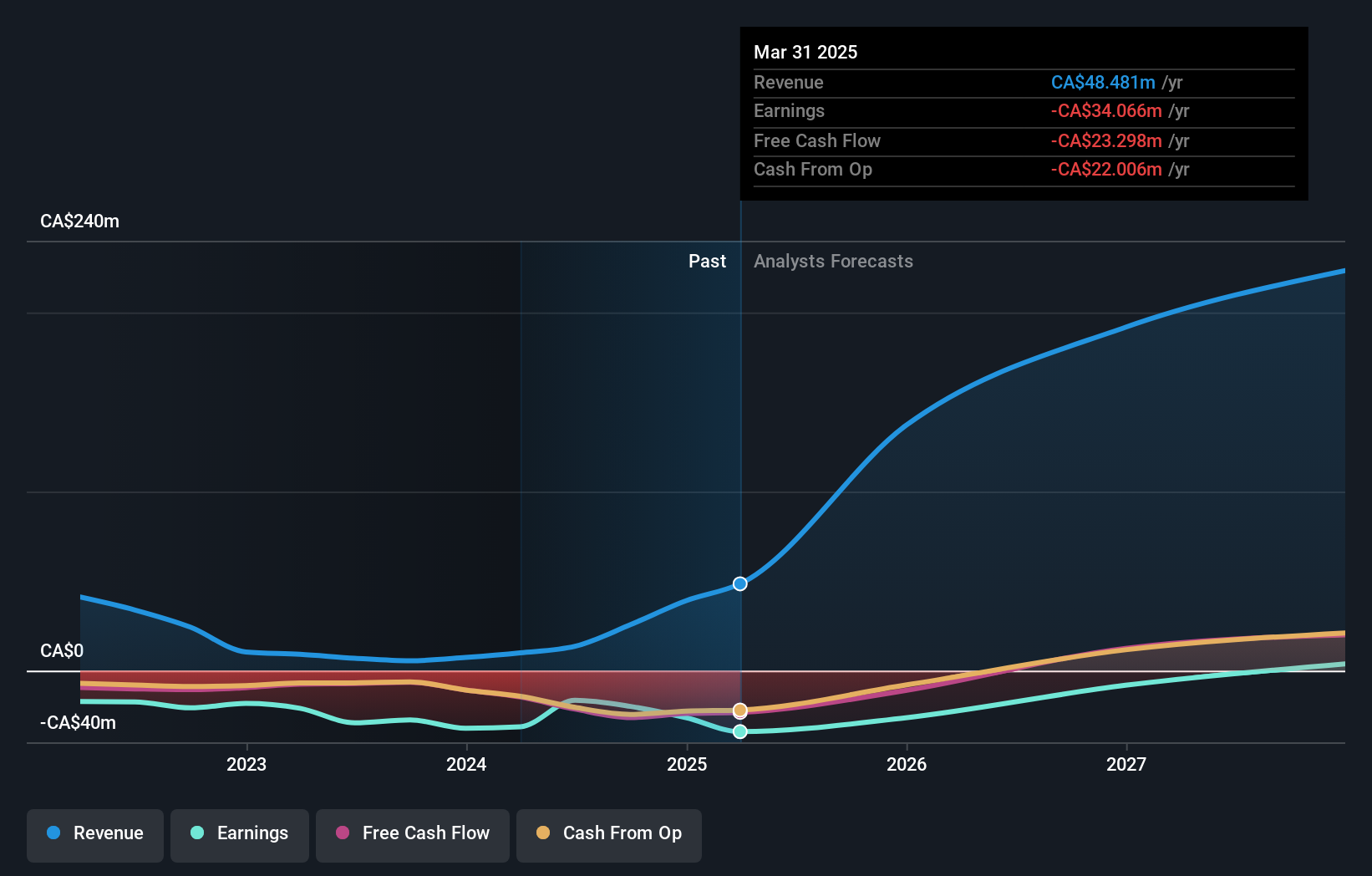This screenshot has height=876, width=1372.
Task: Select the yellow Cash From Op marker
Action: [x=739, y=710]
